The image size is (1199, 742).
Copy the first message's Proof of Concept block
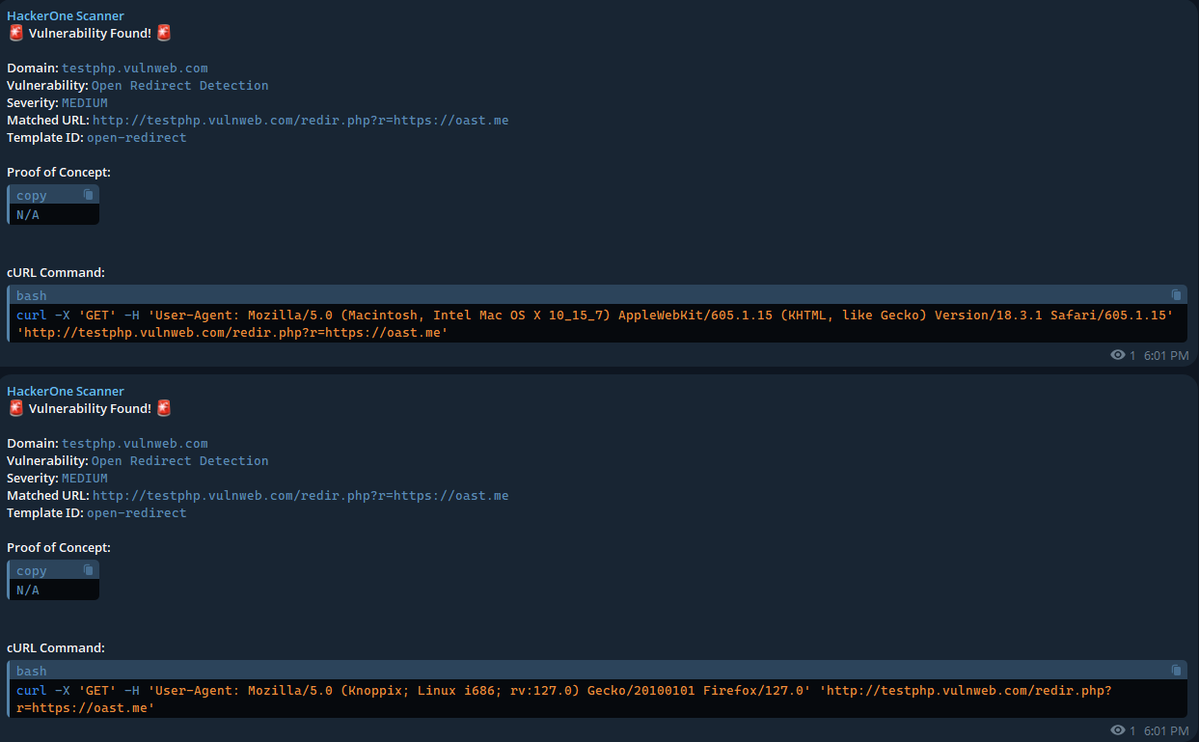(x=88, y=195)
